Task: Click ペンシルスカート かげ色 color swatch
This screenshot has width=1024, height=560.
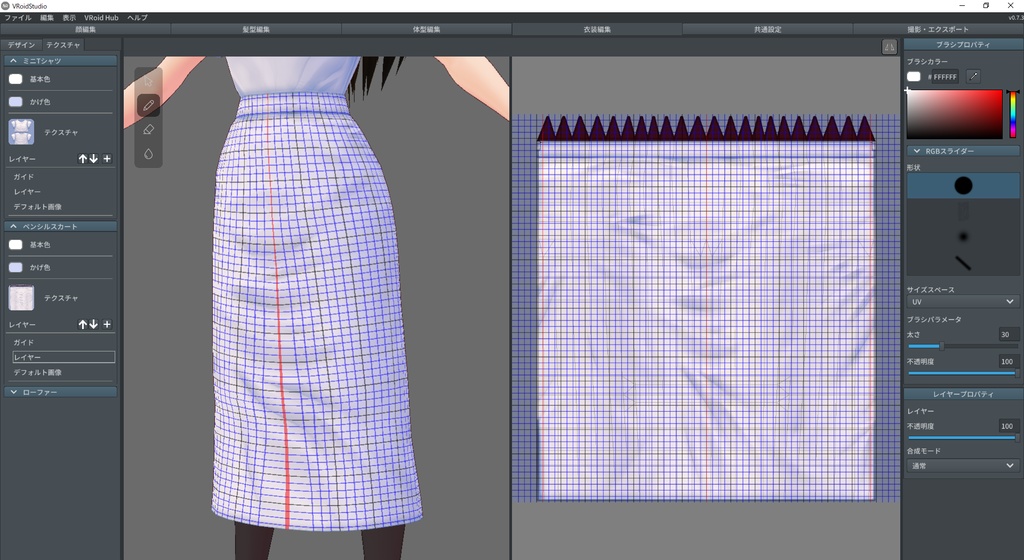Action: click(x=16, y=268)
